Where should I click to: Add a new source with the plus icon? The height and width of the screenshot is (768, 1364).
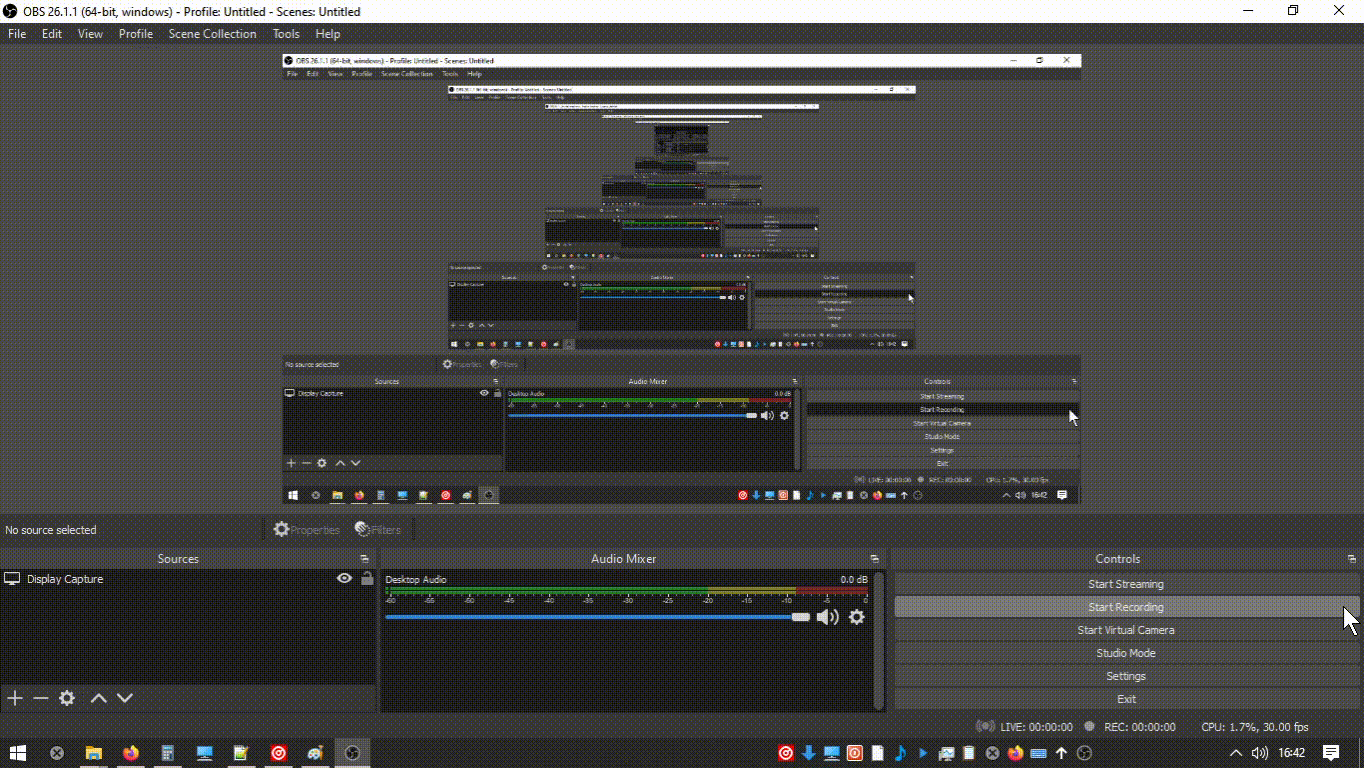pyautogui.click(x=15, y=698)
